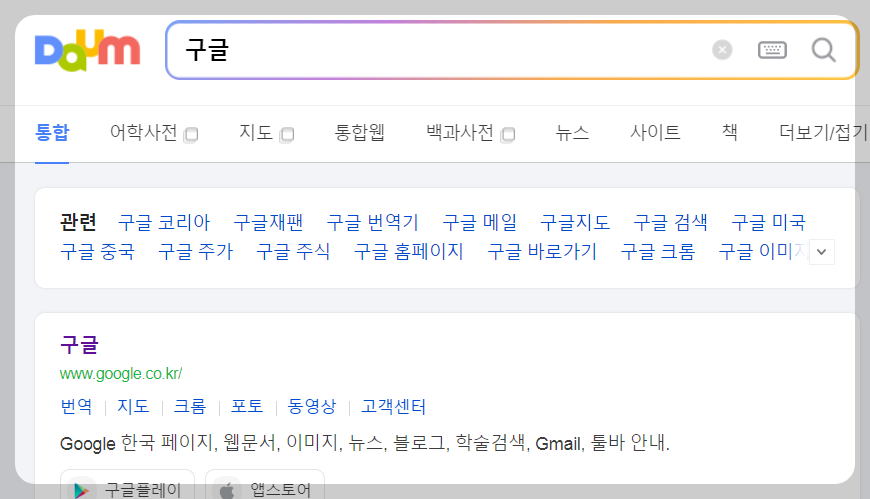Select the 통합 tab
Screen dimensions: 870x499
52,133
